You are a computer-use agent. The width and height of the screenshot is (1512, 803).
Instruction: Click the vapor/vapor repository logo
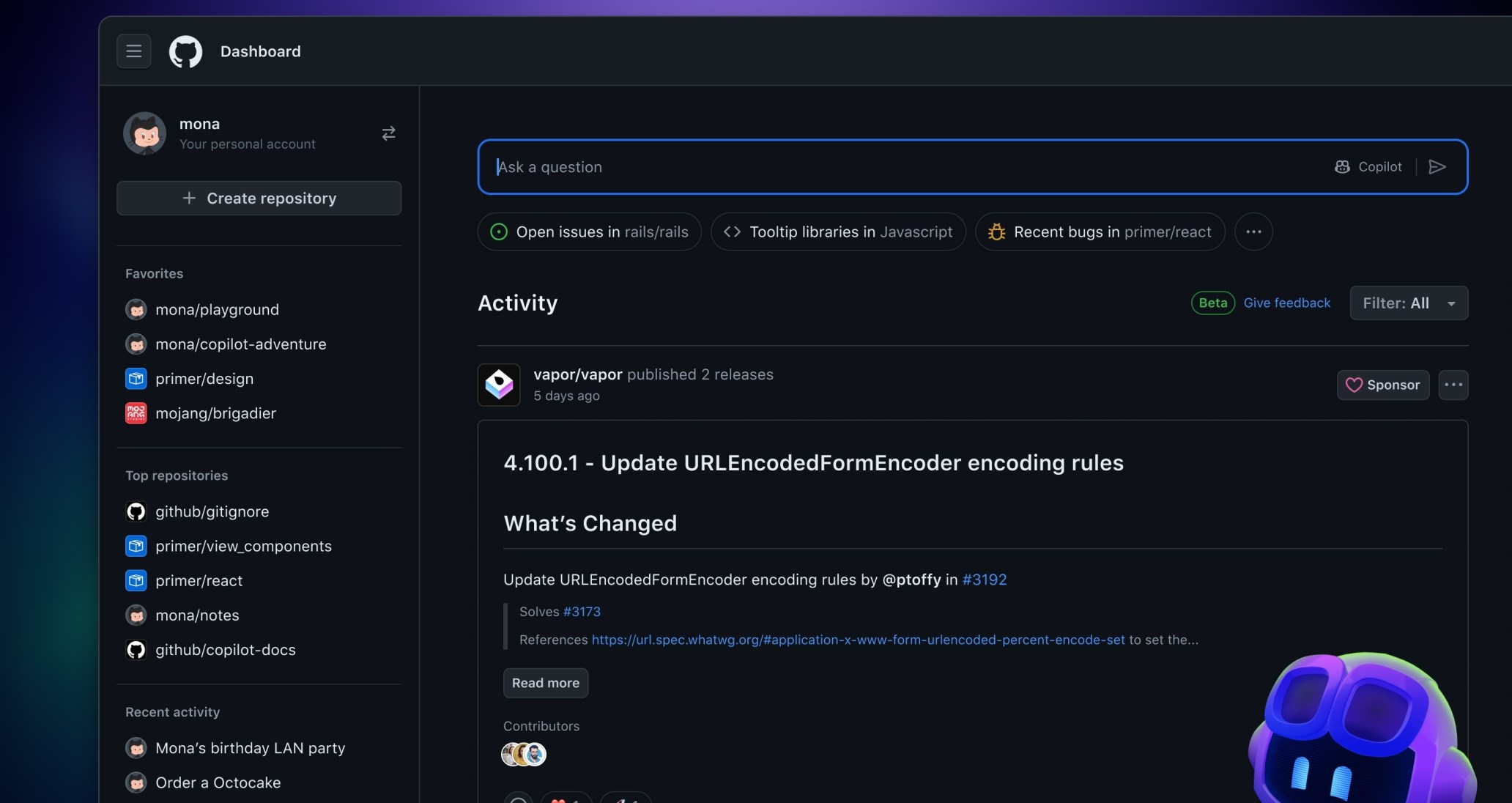[499, 385]
